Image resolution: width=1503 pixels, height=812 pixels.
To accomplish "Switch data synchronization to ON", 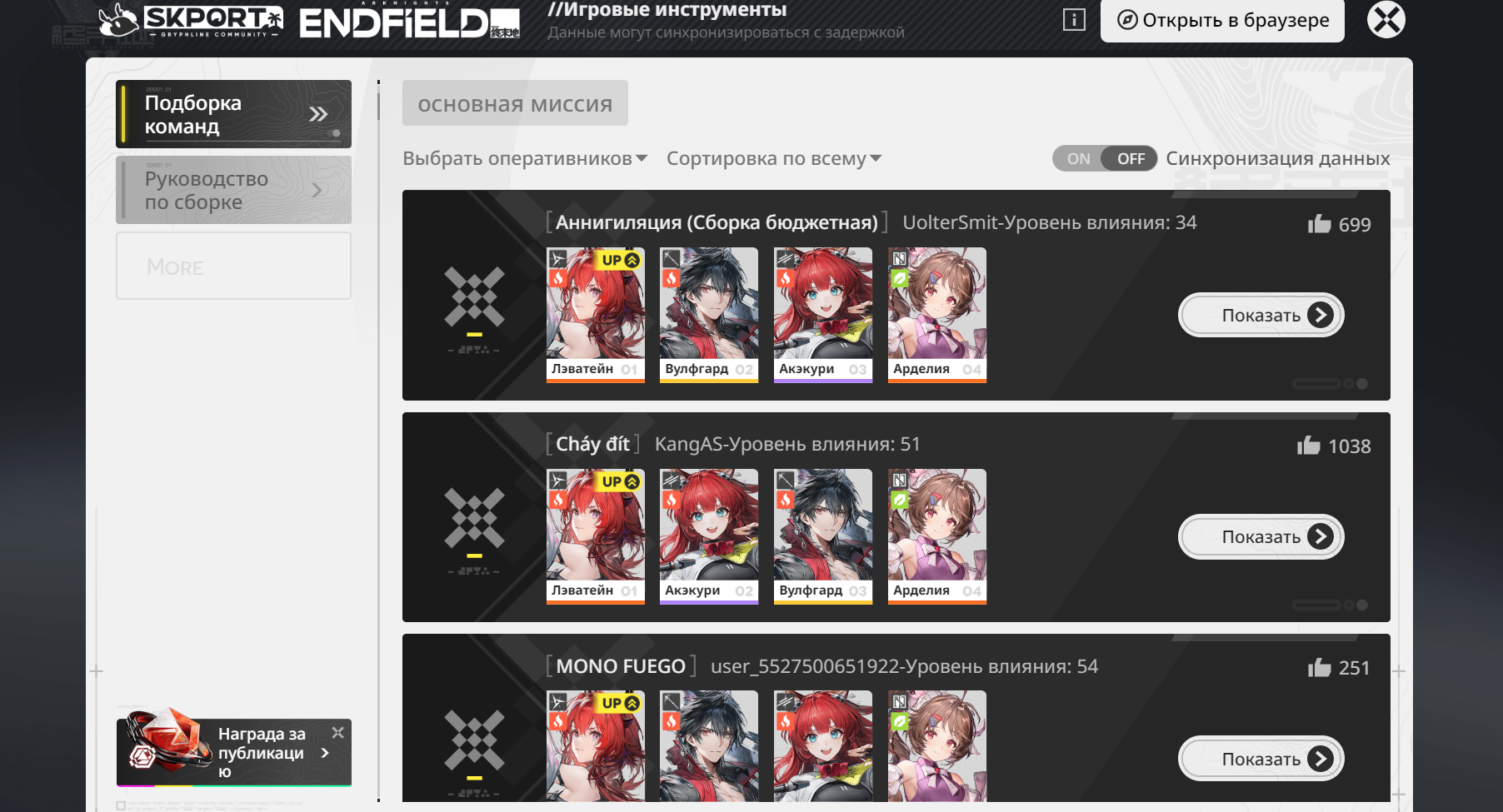I will (1078, 158).
